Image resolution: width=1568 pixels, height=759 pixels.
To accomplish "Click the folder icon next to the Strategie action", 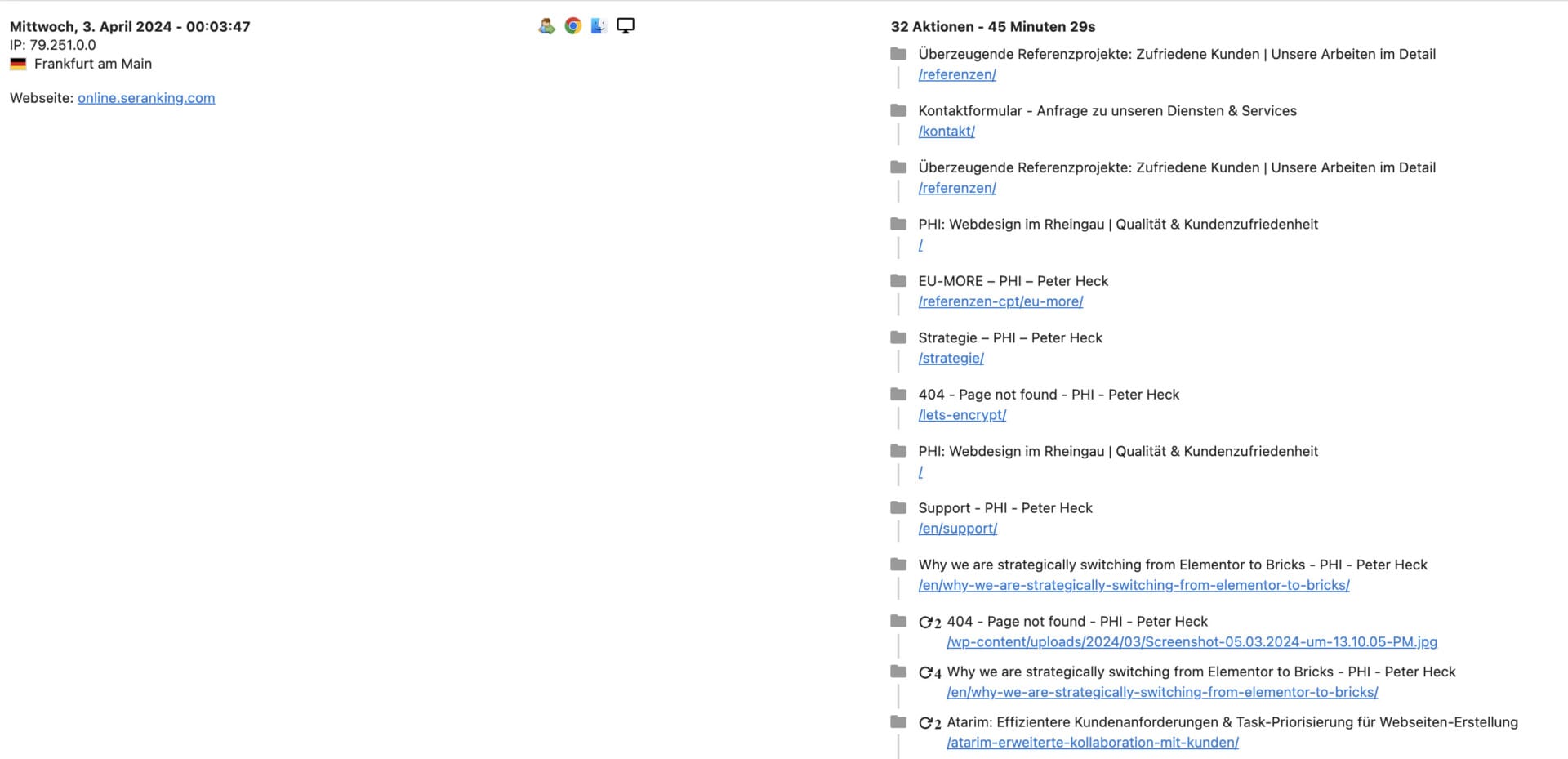I will tap(899, 337).
